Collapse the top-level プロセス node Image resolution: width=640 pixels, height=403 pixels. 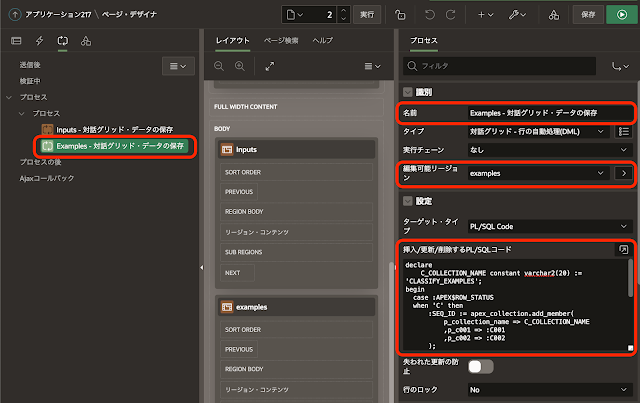(x=9, y=97)
